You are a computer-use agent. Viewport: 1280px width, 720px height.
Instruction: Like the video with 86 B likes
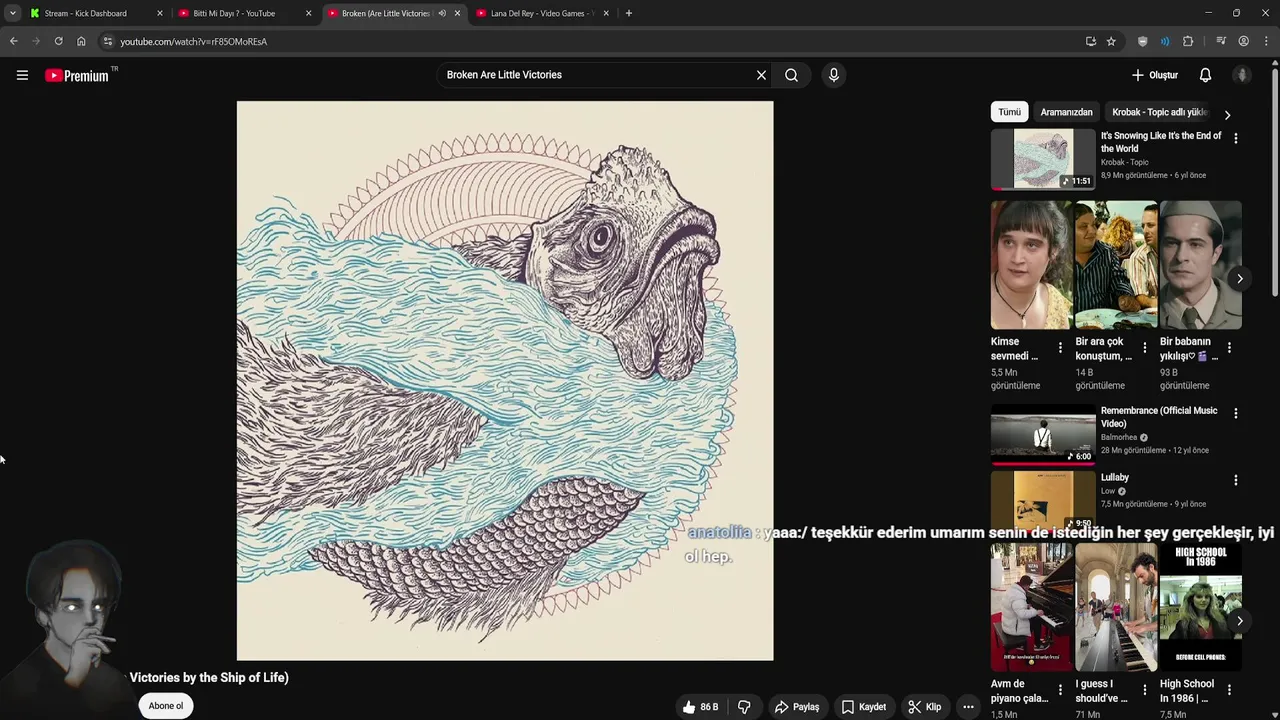(700, 707)
